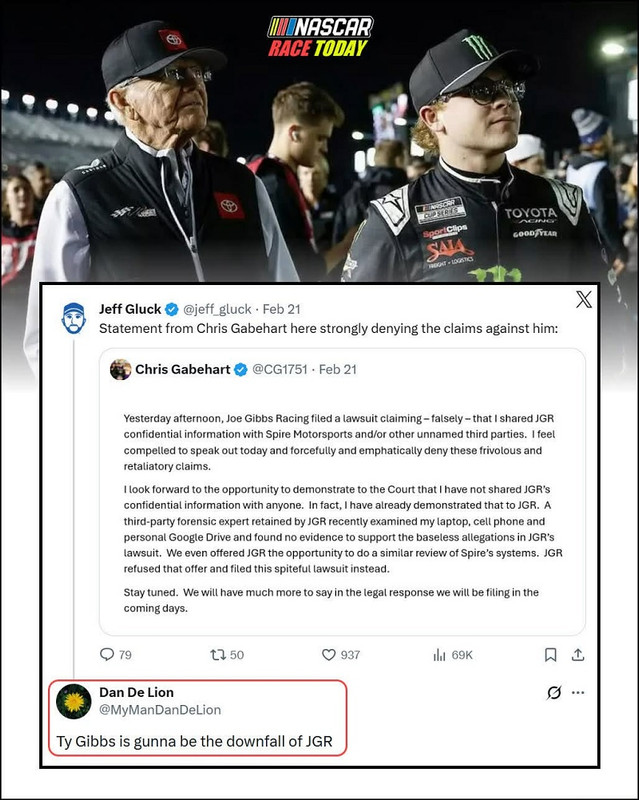Click the Grok slashed-circle icon on reply
This screenshot has width=639, height=800.
point(554,692)
